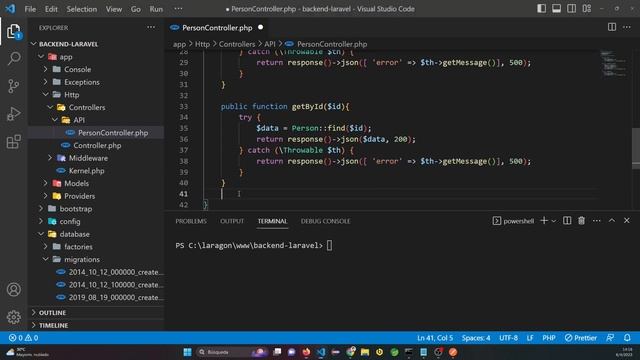Select the powershell terminal label

tap(513, 221)
